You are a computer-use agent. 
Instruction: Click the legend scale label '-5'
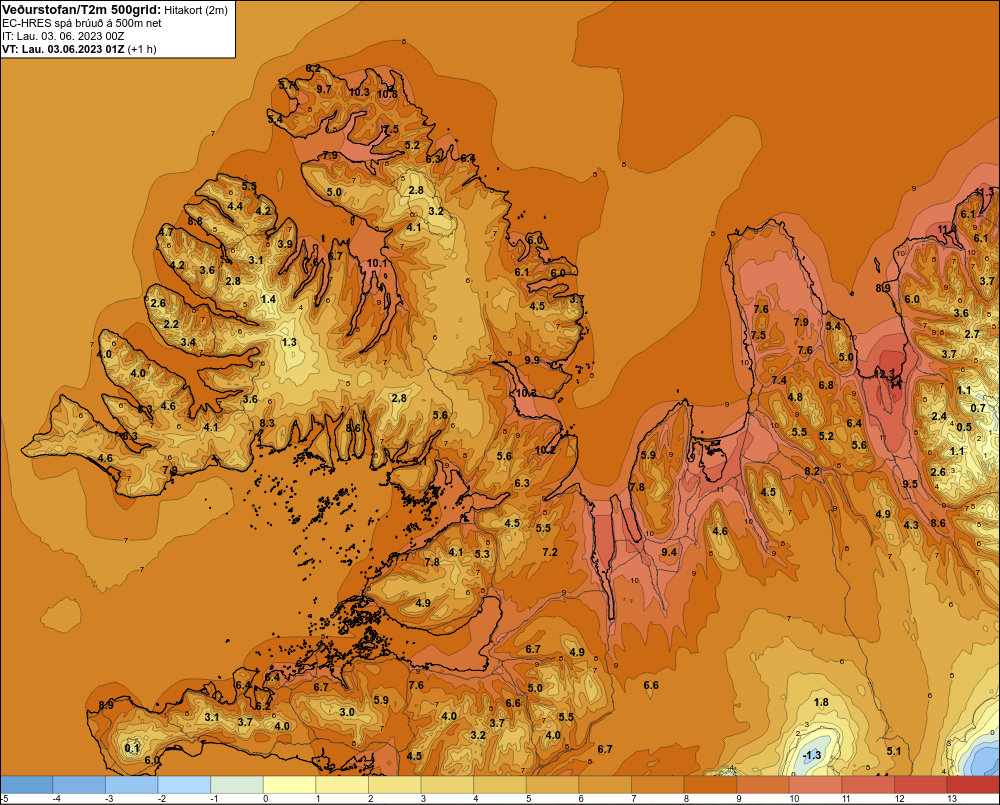[x=4, y=799]
